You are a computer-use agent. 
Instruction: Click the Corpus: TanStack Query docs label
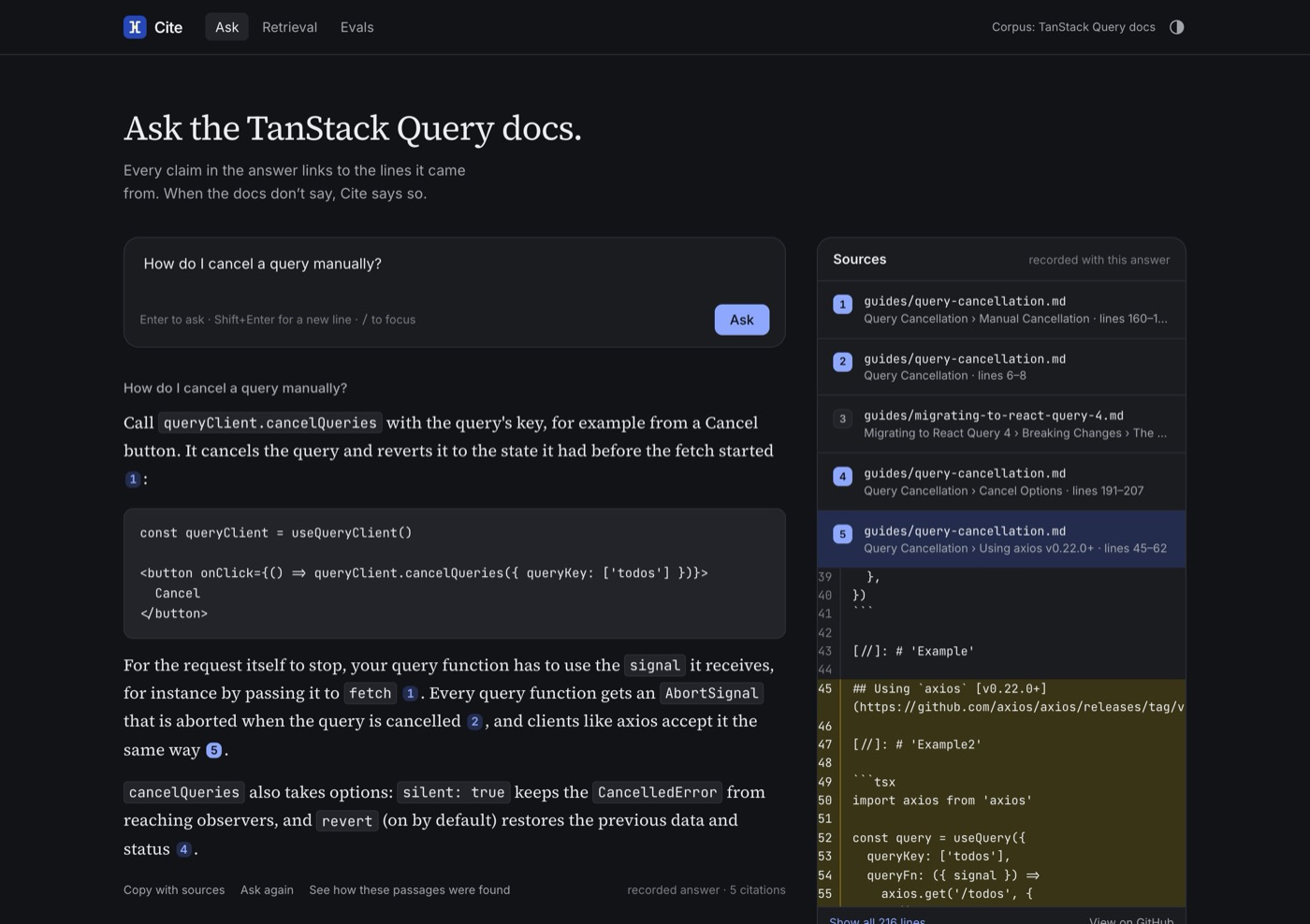[x=1073, y=27]
